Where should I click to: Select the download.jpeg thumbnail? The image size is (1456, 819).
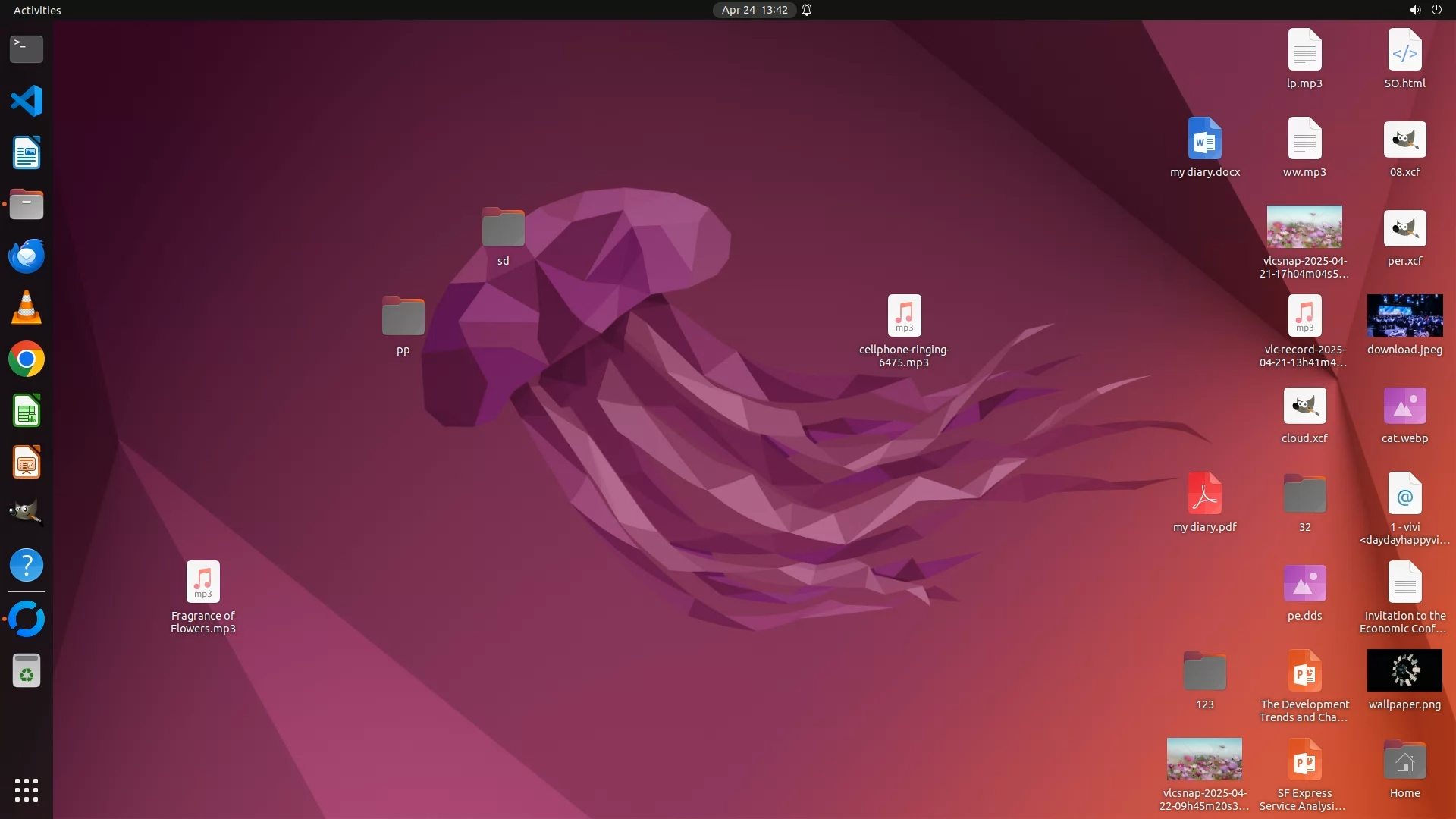pyautogui.click(x=1404, y=315)
